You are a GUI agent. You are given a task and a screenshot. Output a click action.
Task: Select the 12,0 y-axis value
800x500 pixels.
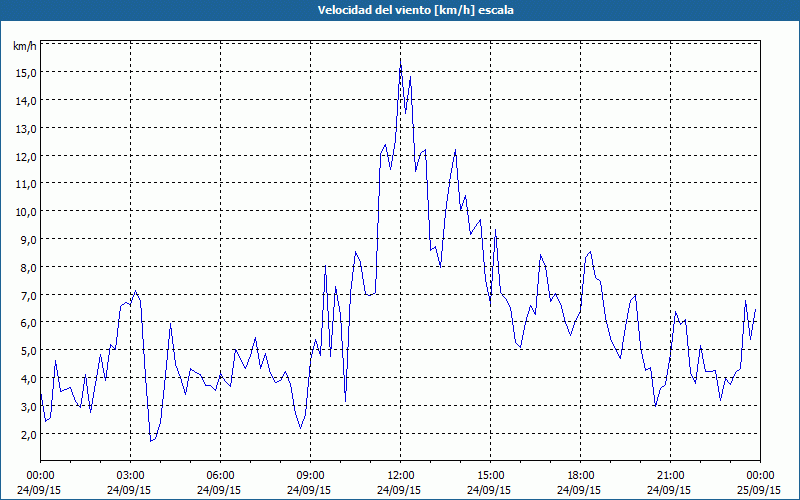click(x=26, y=157)
